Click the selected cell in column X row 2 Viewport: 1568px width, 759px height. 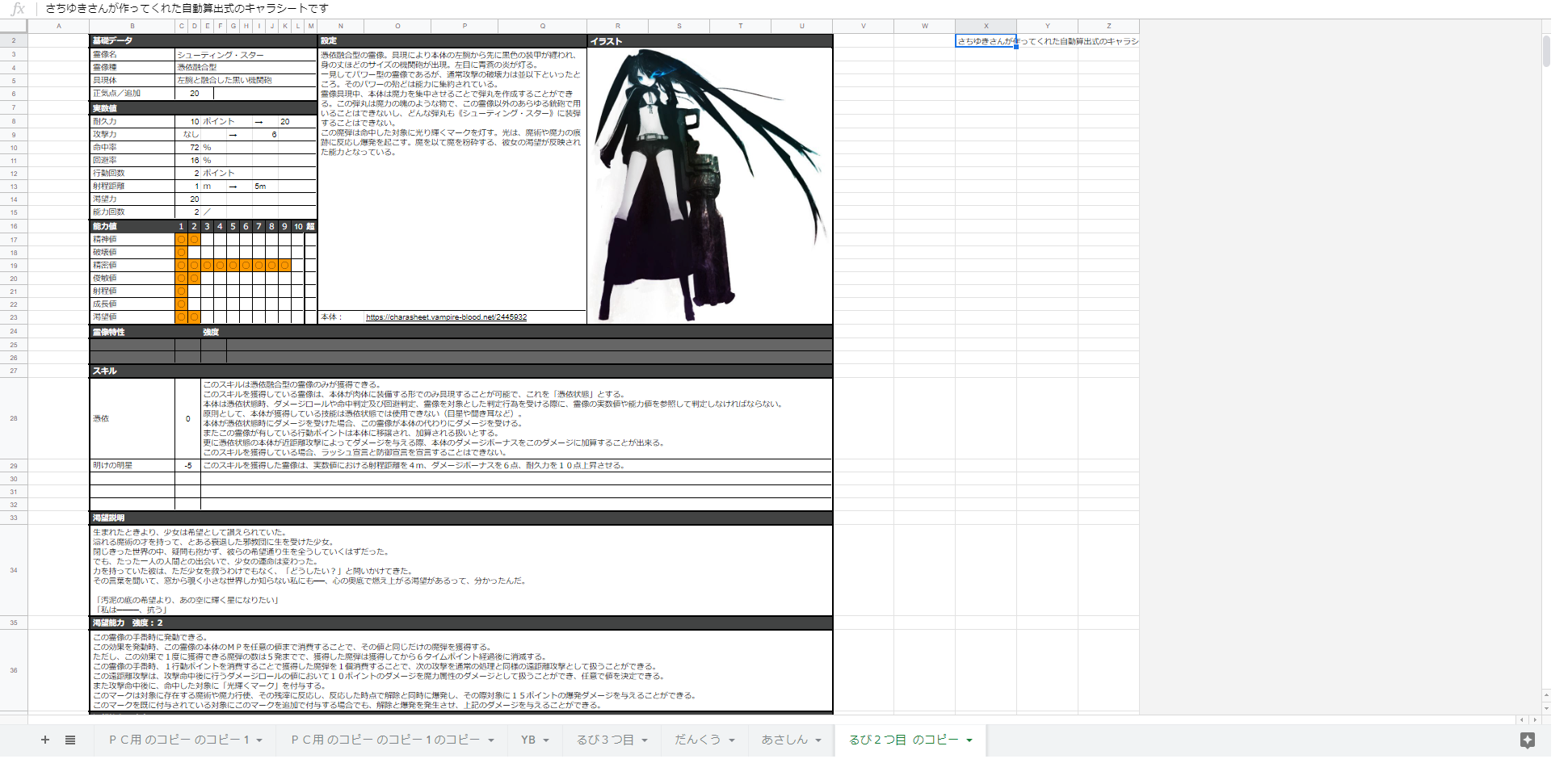(x=986, y=40)
